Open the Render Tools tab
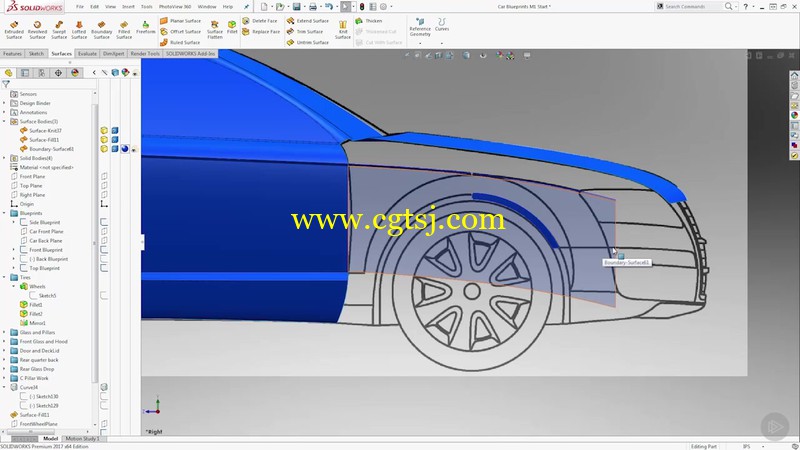Image resolution: width=800 pixels, height=450 pixels. (145, 54)
